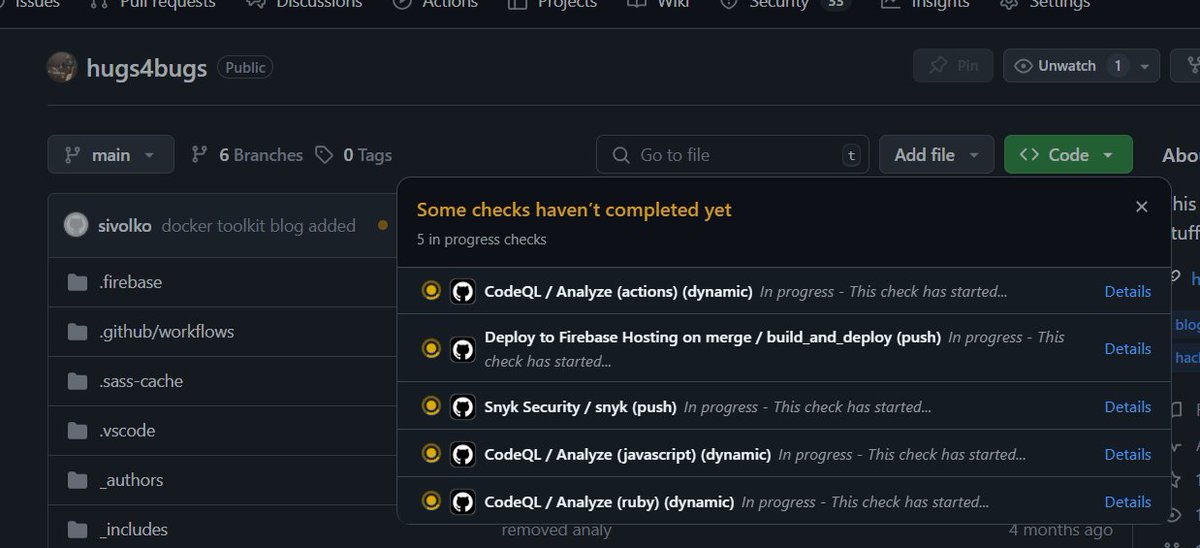Viewport: 1200px width, 548px height.
Task: View the 0 Tags link
Action: [x=353, y=155]
